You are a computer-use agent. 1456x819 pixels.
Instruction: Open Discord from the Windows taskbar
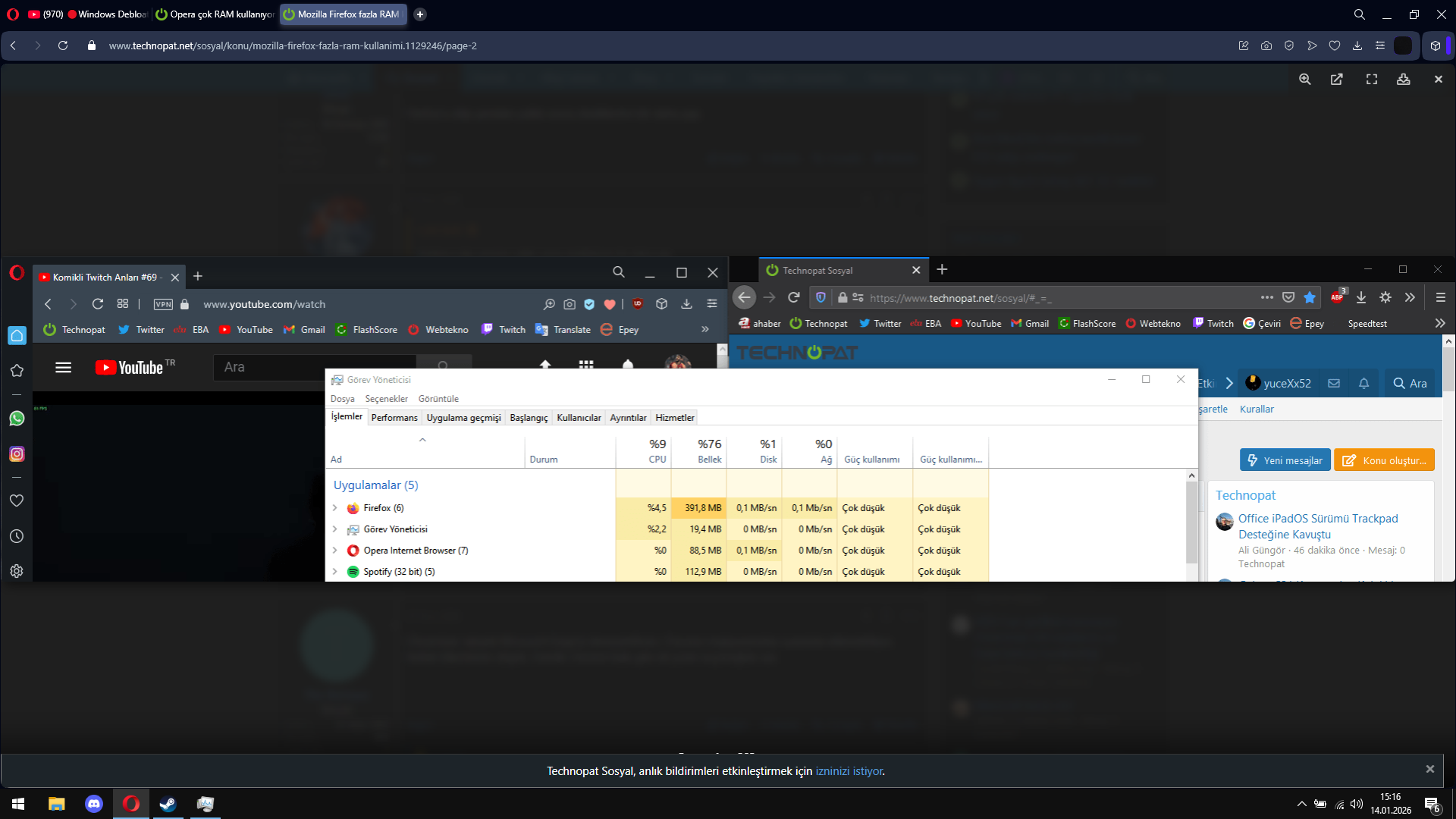pyautogui.click(x=94, y=804)
